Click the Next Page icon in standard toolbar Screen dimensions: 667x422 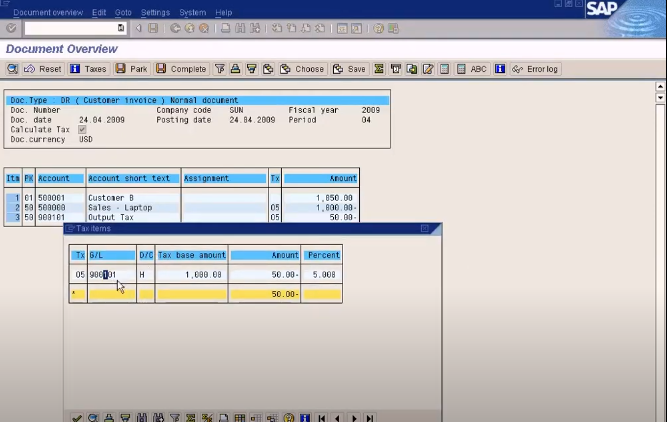(305, 29)
